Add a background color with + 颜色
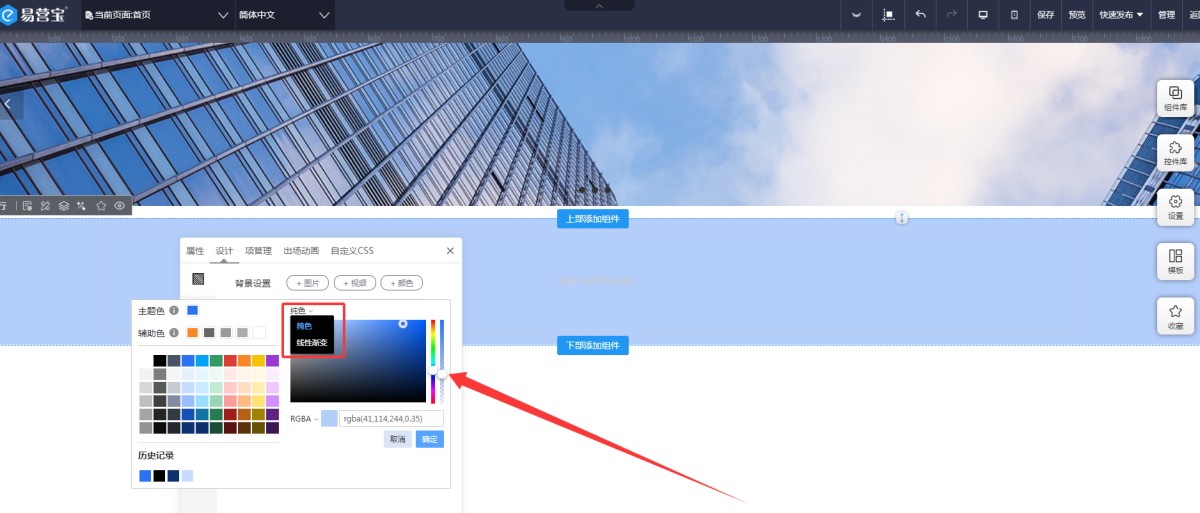This screenshot has width=1200, height=513. [x=402, y=283]
